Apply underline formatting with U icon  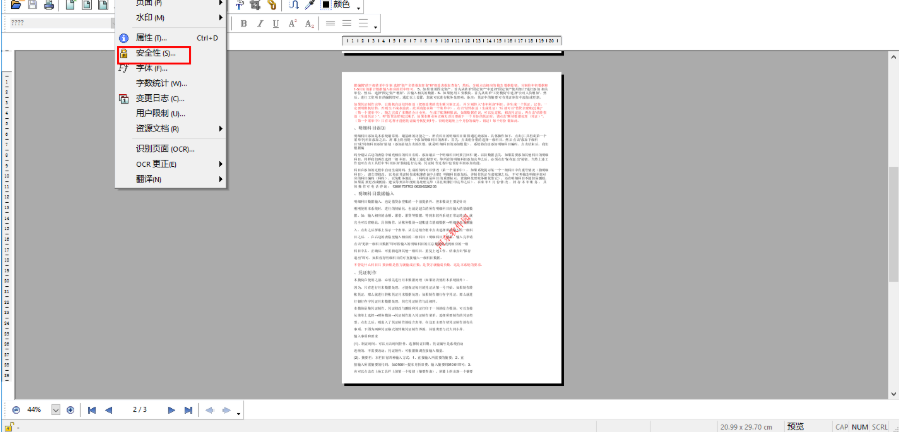tap(276, 24)
